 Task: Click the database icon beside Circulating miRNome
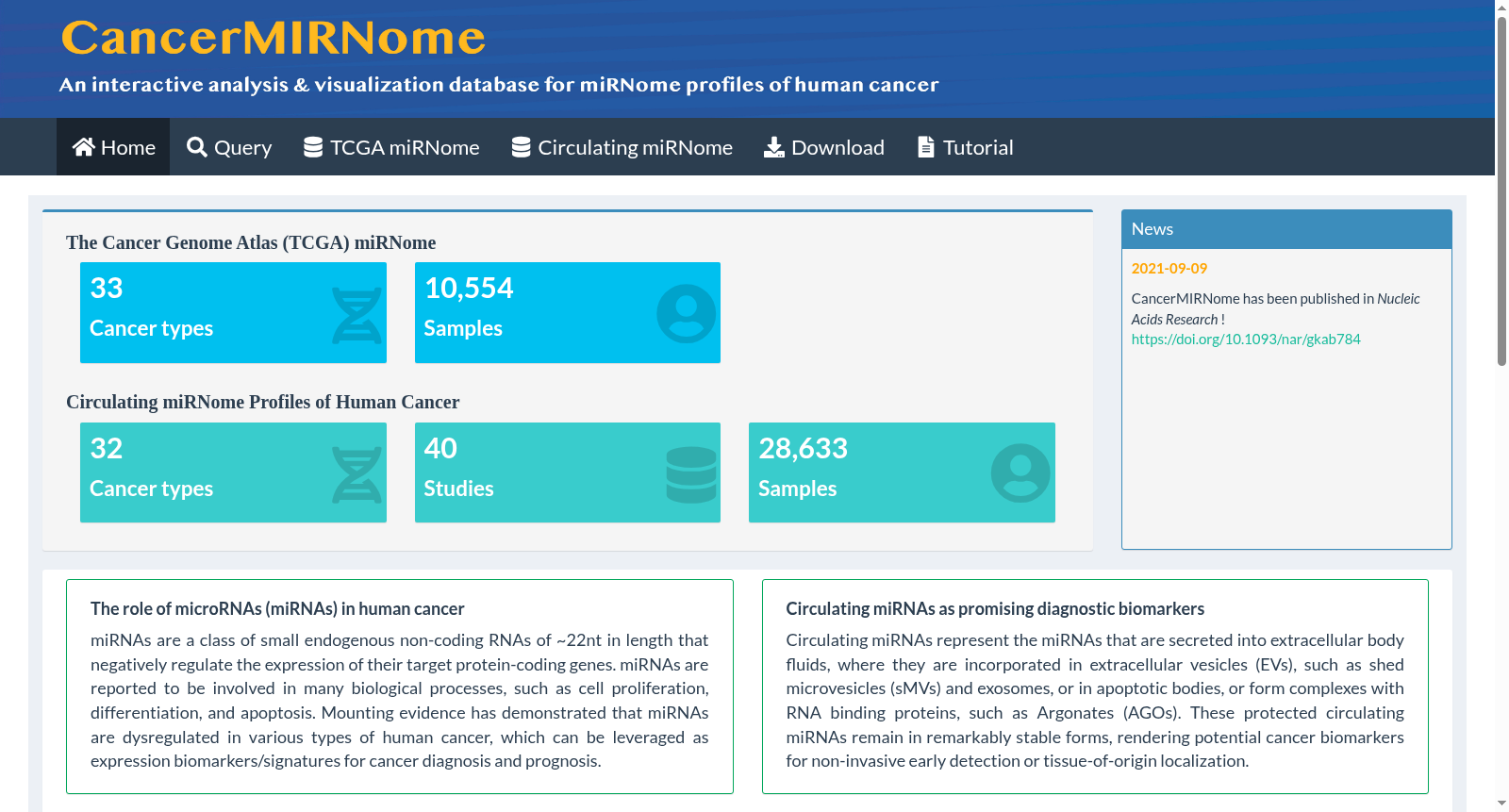click(521, 147)
